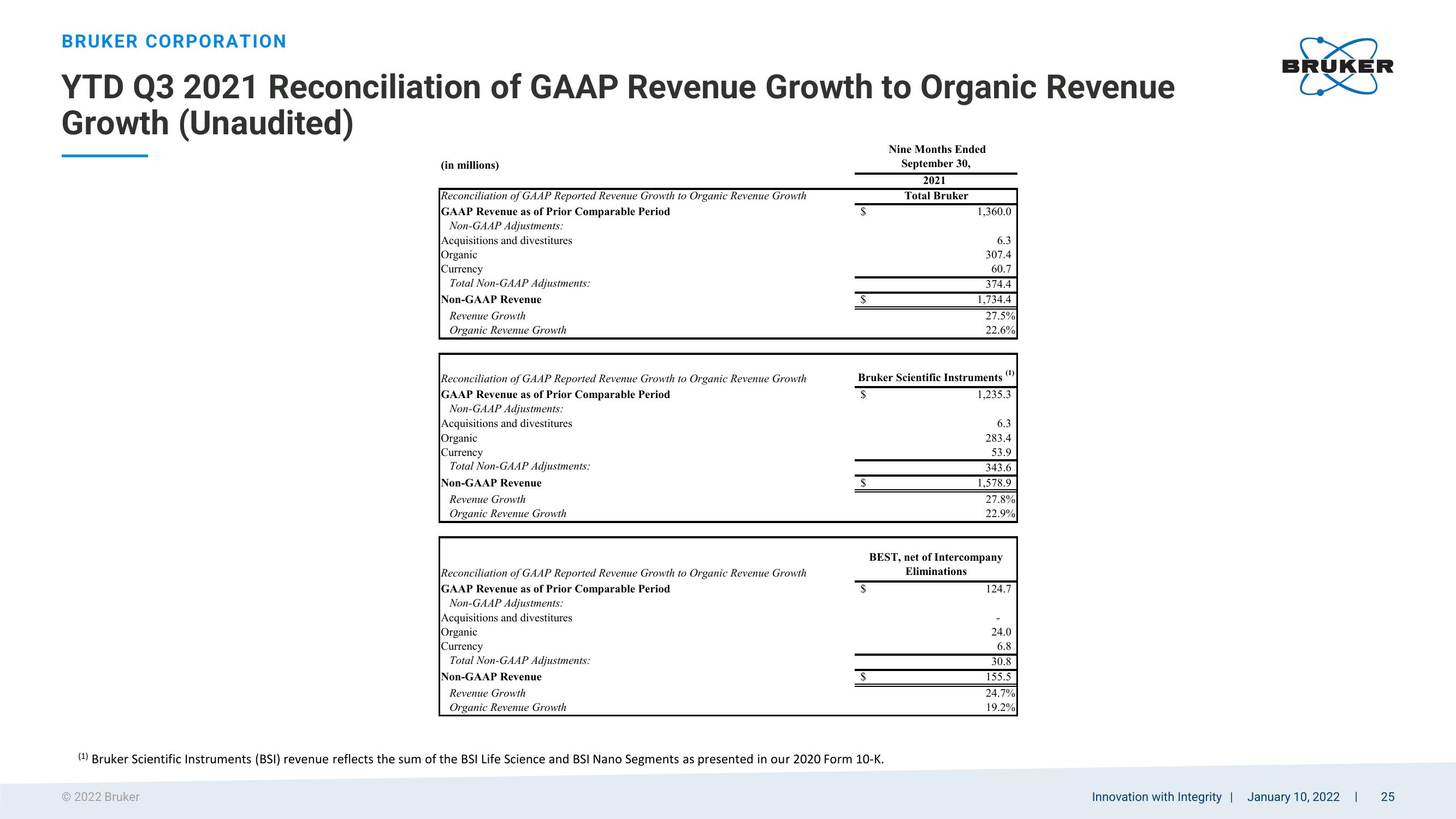Click the value 343.6
The width and height of the screenshot is (1456, 819).
(x=998, y=467)
